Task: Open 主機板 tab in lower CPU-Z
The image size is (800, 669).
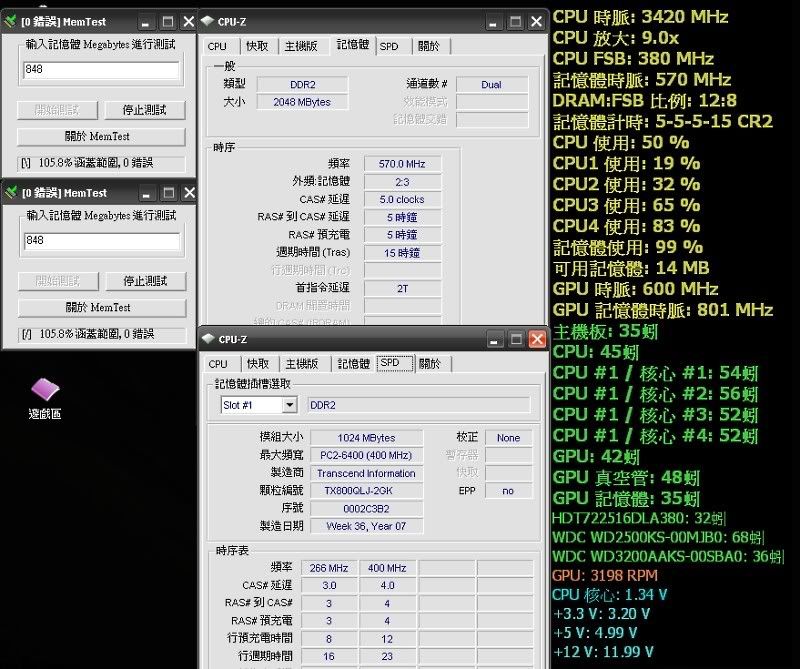Action: pyautogui.click(x=302, y=364)
